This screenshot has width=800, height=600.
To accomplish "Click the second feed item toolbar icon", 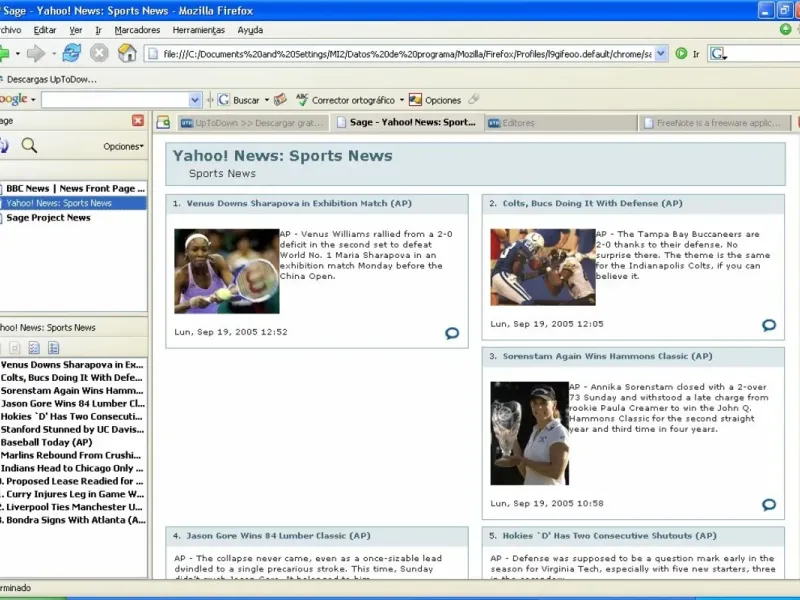I will tap(15, 348).
